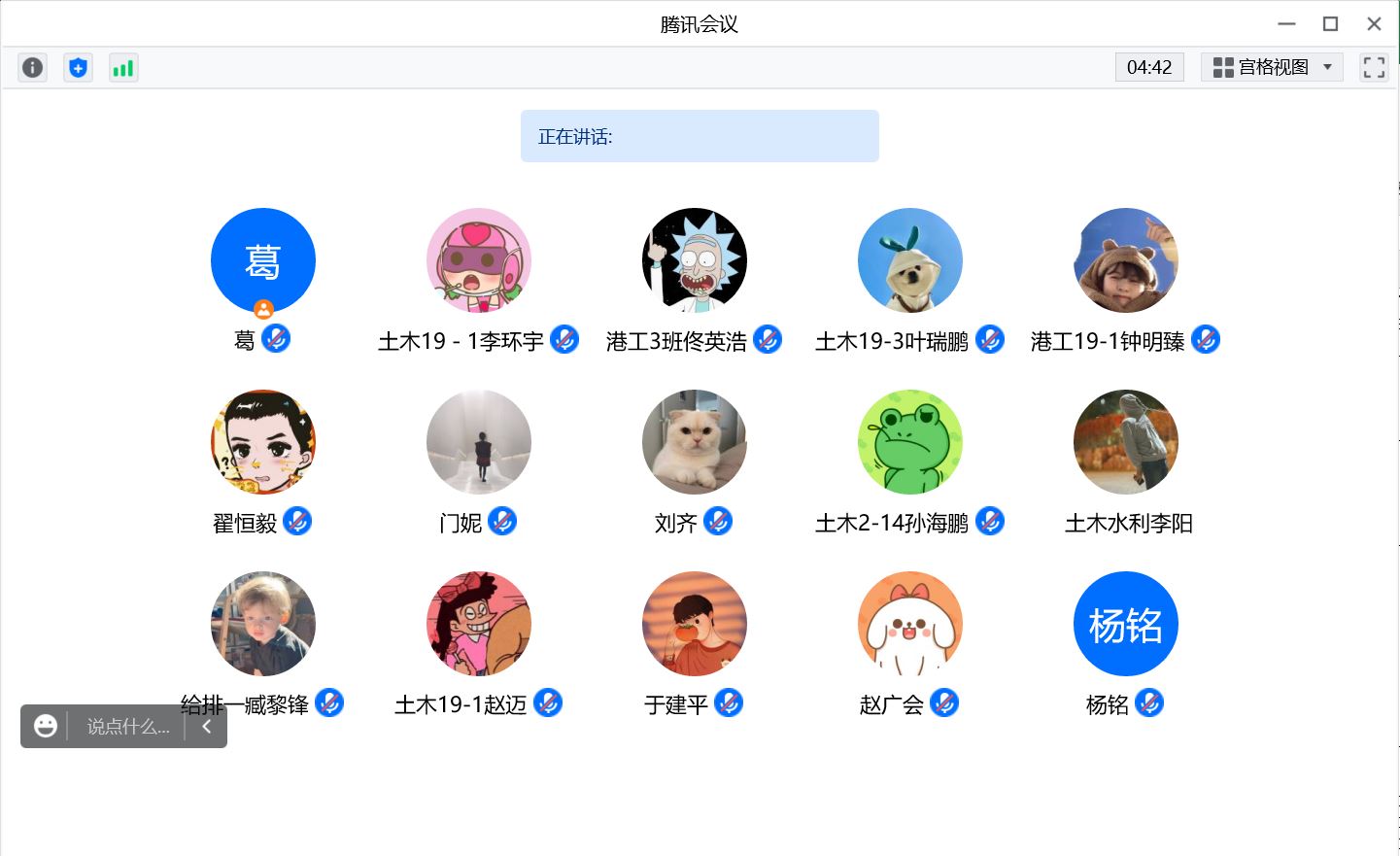This screenshot has width=1400, height=856.
Task: Toggle mic icon next to 葛
Action: [x=276, y=339]
